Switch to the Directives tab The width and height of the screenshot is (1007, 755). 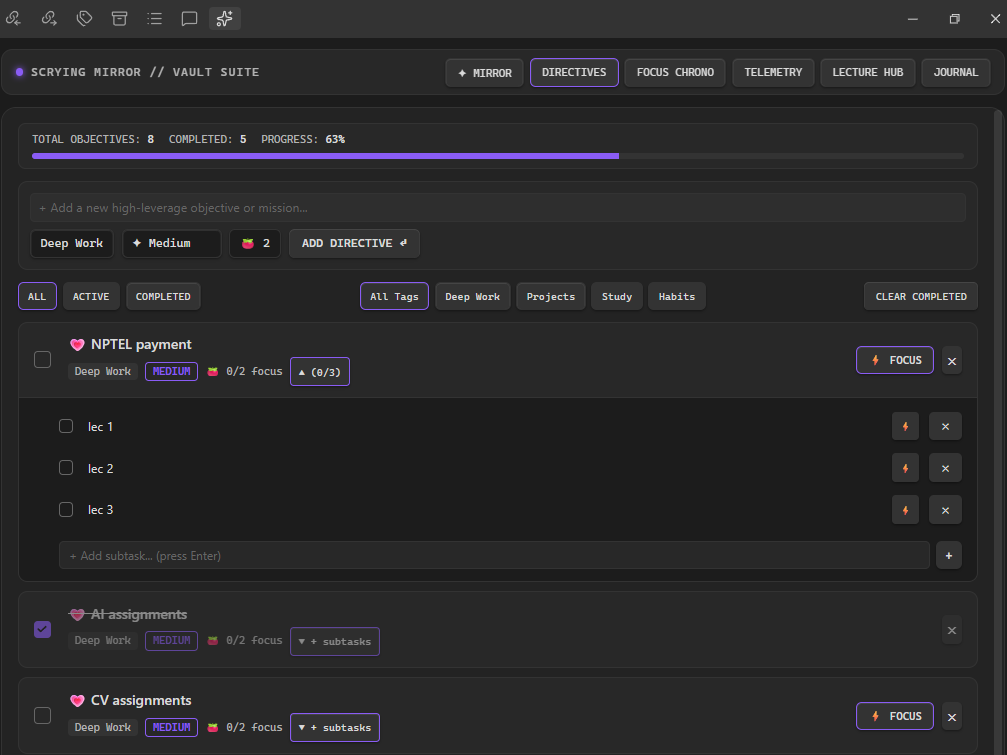pyautogui.click(x=574, y=73)
